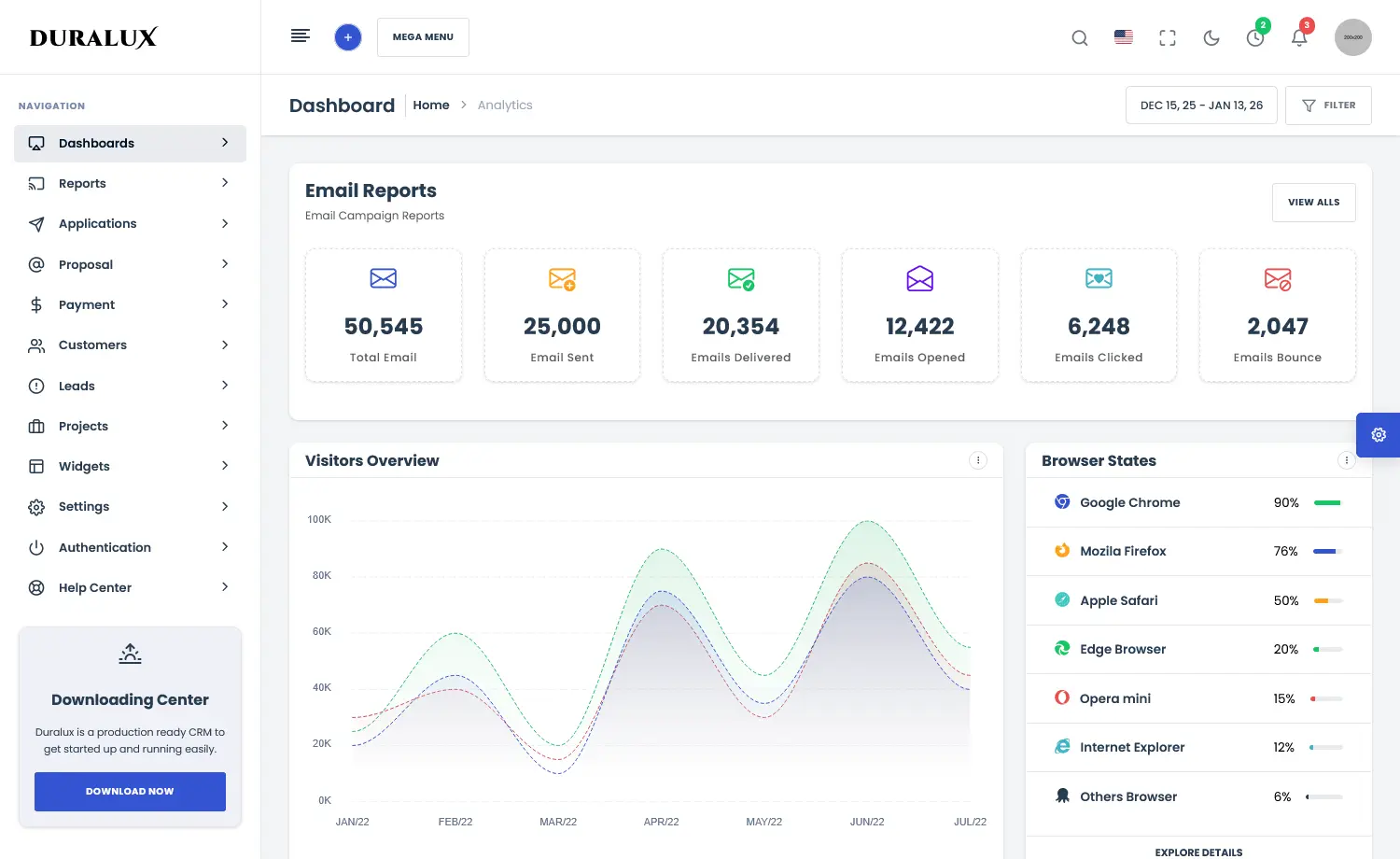Image resolution: width=1400 pixels, height=859 pixels.
Task: Click the US flag language selector
Action: (x=1123, y=37)
